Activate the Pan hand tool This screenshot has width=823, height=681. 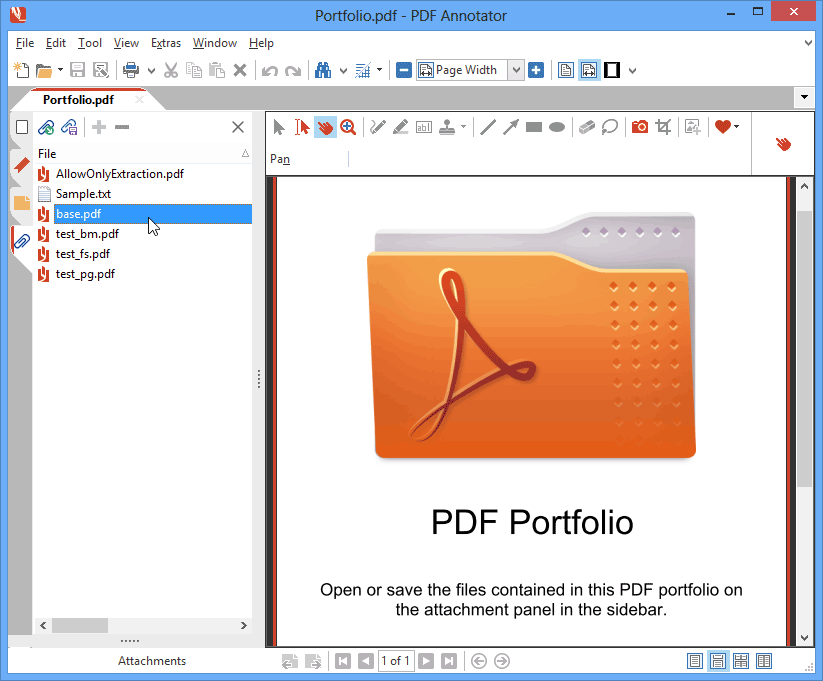(325, 127)
